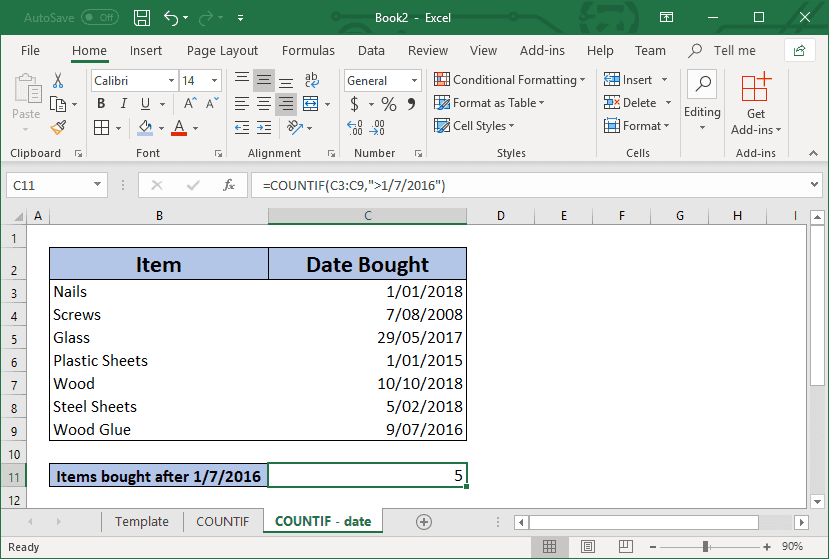Increase Decimal places
The width and height of the screenshot is (829, 559).
click(x=354, y=127)
